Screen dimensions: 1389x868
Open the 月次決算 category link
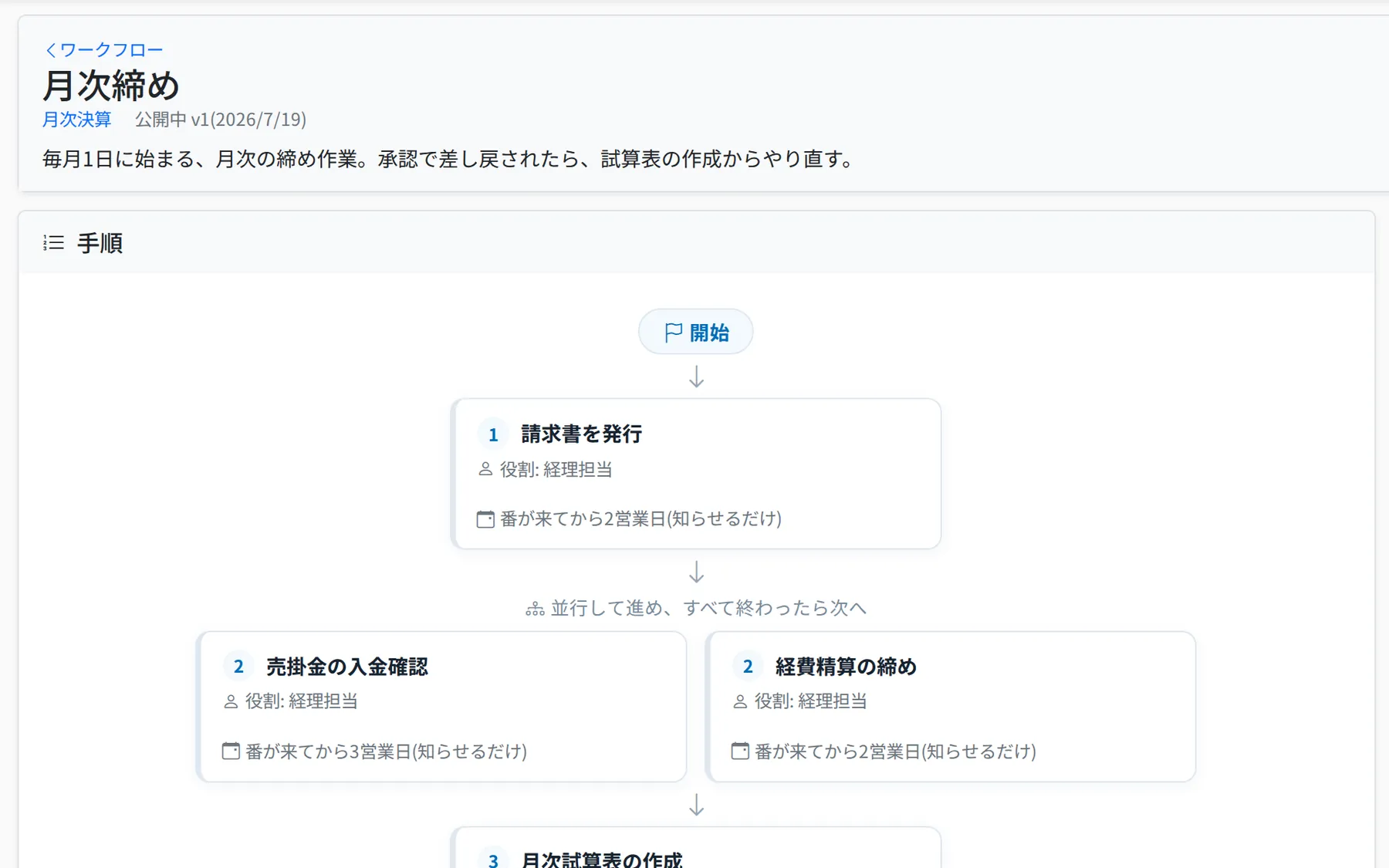76,120
